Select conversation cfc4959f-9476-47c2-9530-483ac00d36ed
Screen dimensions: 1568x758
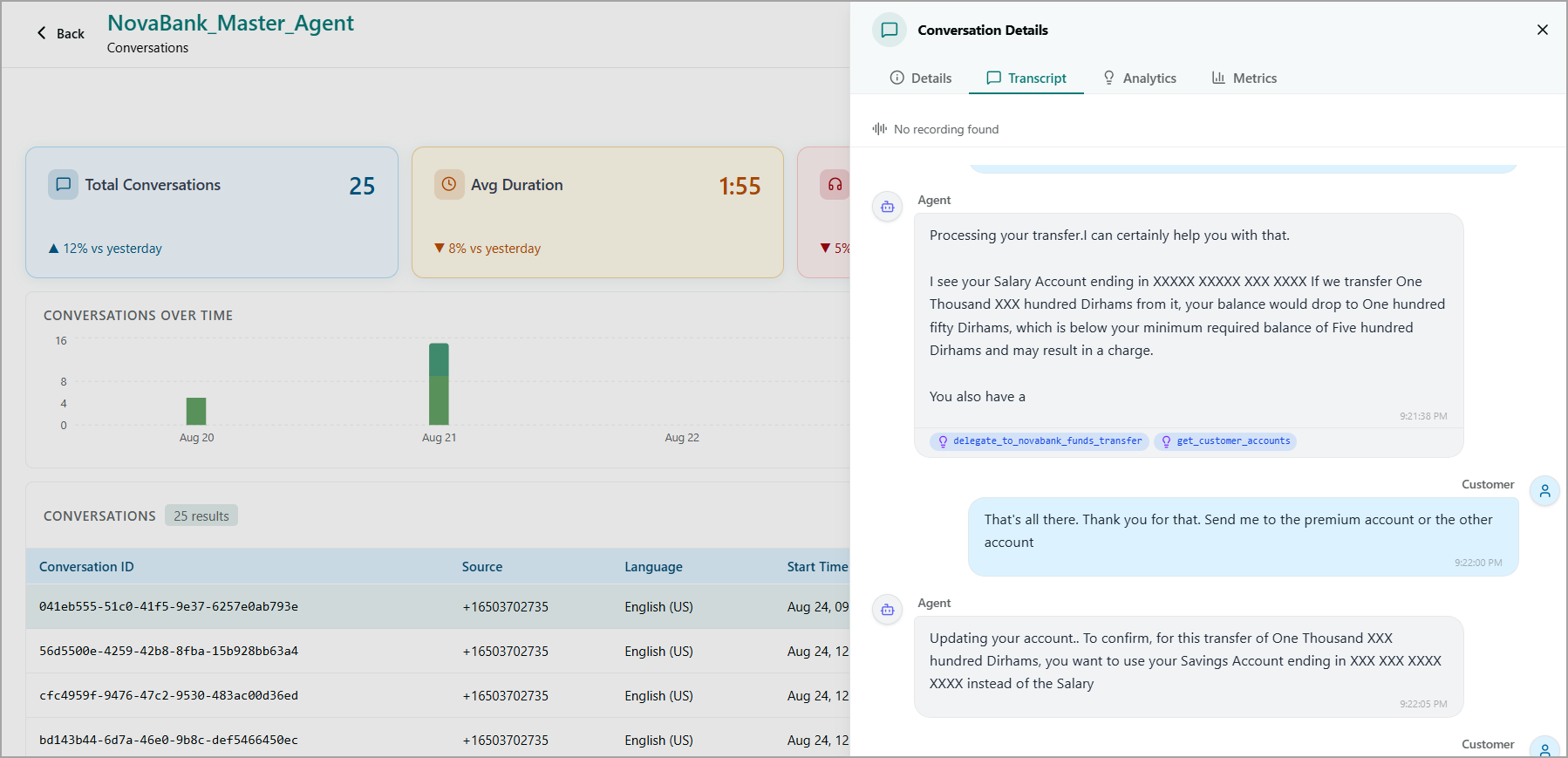pos(438,695)
